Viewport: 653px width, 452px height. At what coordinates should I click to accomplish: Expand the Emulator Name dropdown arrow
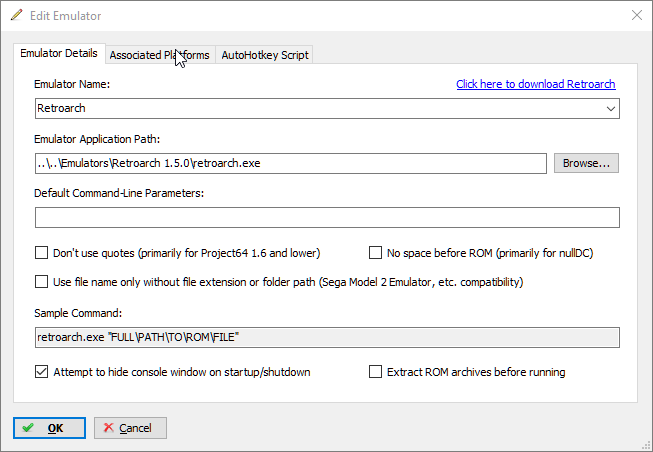tap(611, 109)
